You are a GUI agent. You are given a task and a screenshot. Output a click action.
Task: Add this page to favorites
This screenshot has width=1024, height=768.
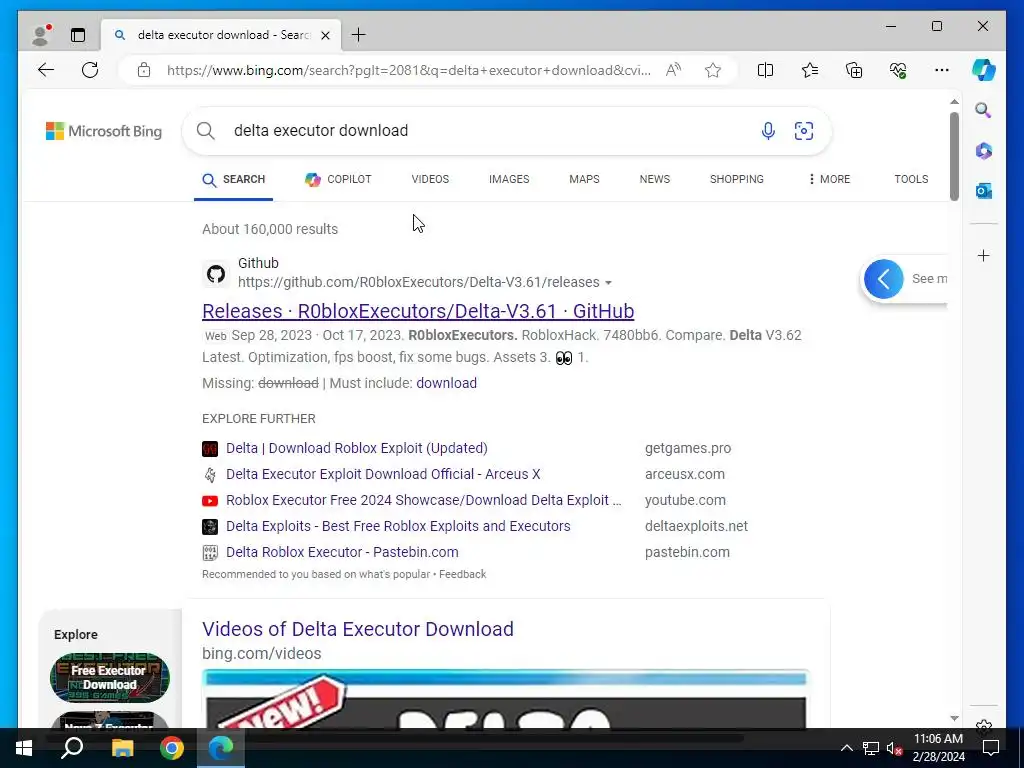pos(712,70)
